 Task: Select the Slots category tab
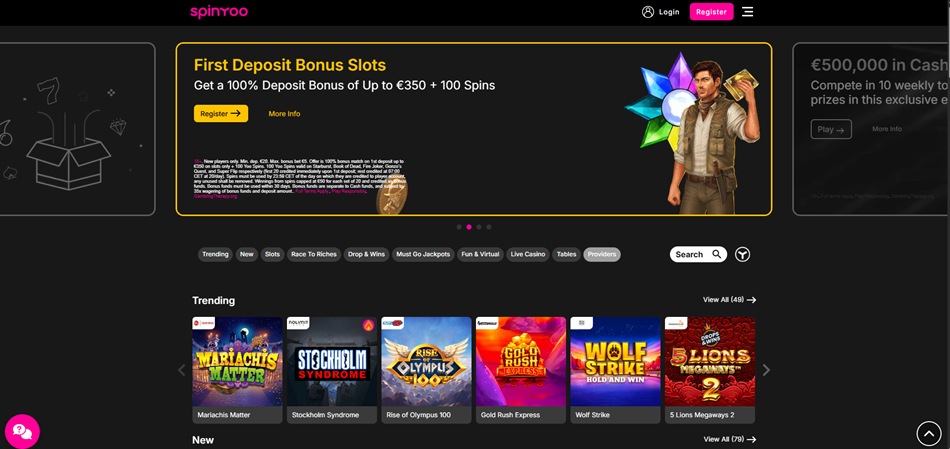[x=273, y=254]
